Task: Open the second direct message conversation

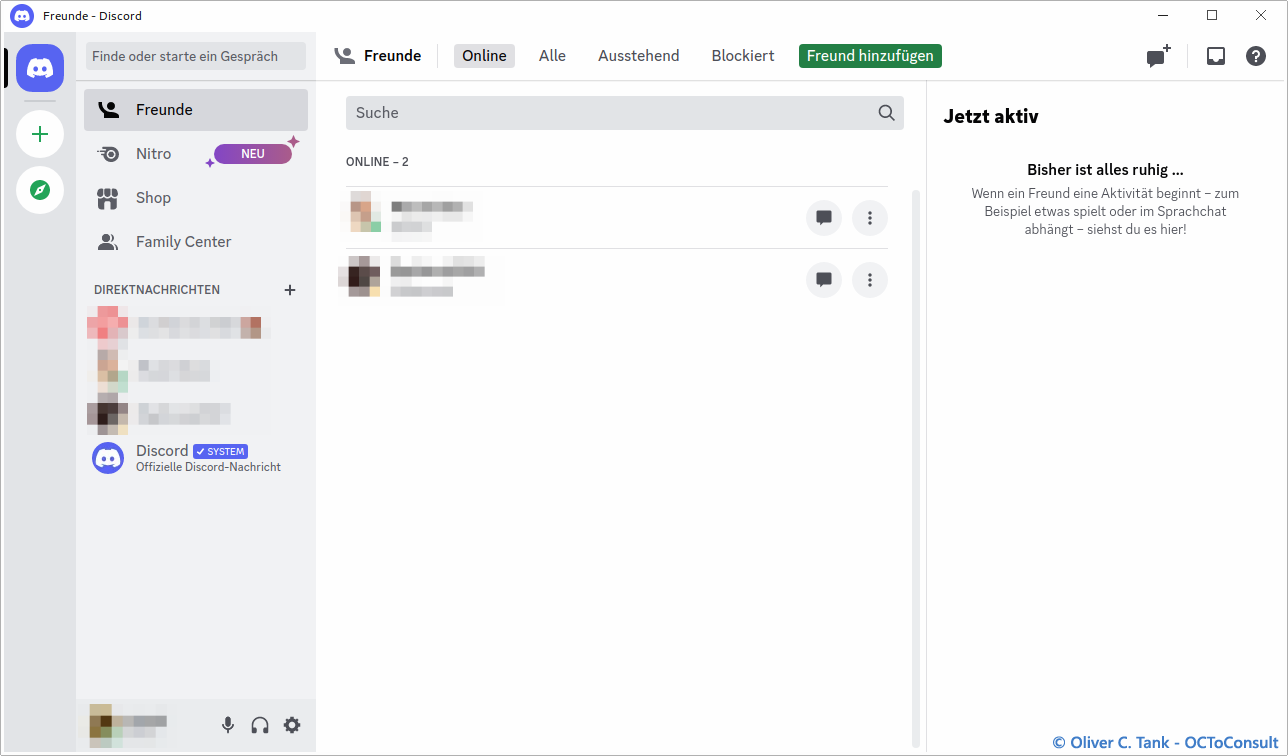Action: (x=196, y=370)
